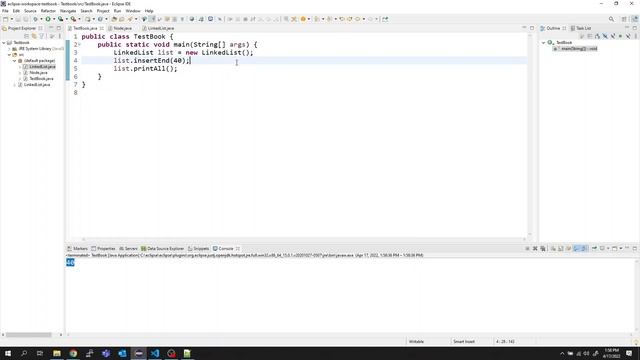
Task: Click the toolbar Search flashlight icon
Action: pyautogui.click(x=131, y=19)
